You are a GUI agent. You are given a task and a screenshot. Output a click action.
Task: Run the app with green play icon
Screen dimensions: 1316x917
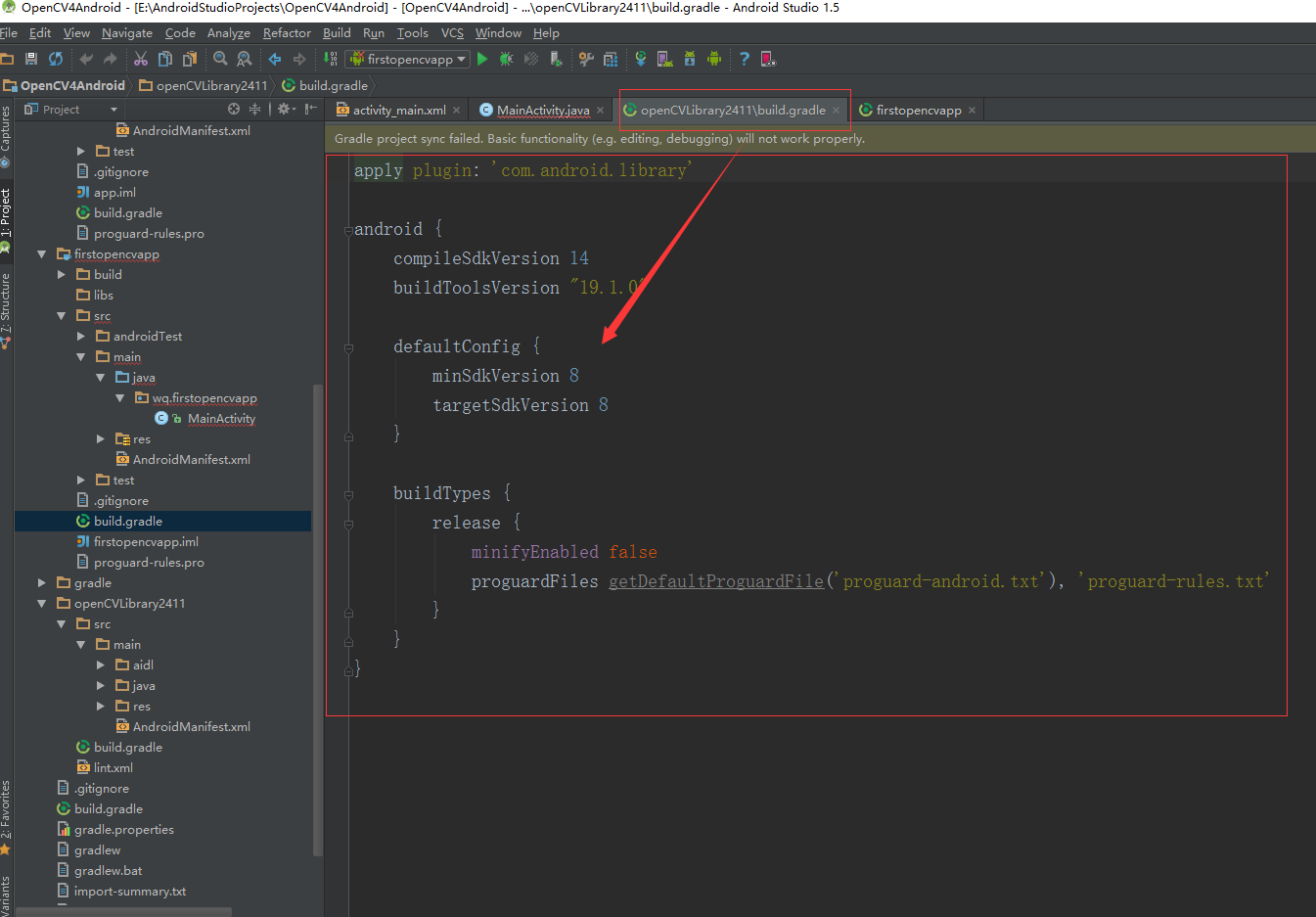click(x=482, y=59)
